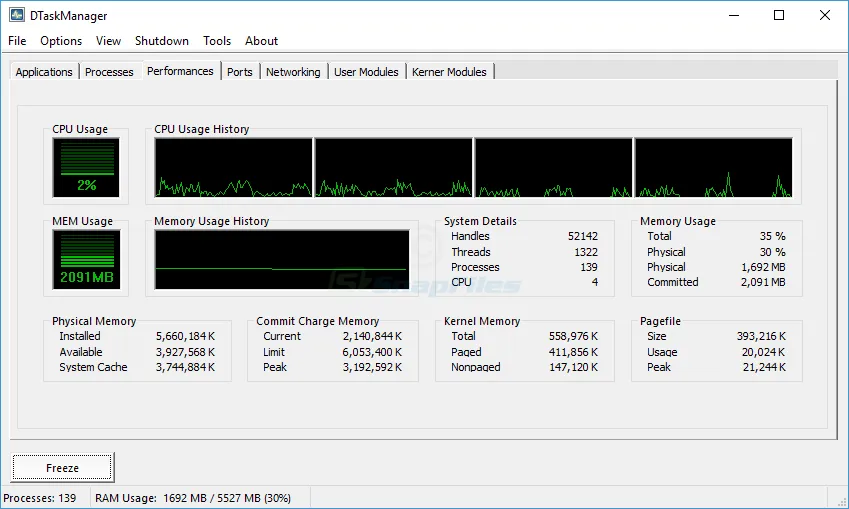The image size is (849, 509).
Task: Click the MEM Usage 2091MB gauge
Action: (86, 259)
